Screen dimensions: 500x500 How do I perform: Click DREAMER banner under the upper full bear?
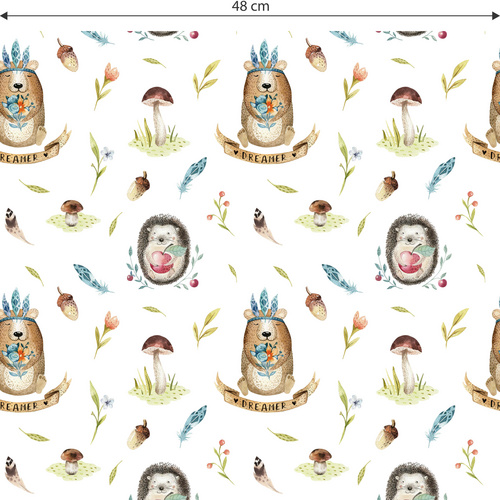pos(266,149)
